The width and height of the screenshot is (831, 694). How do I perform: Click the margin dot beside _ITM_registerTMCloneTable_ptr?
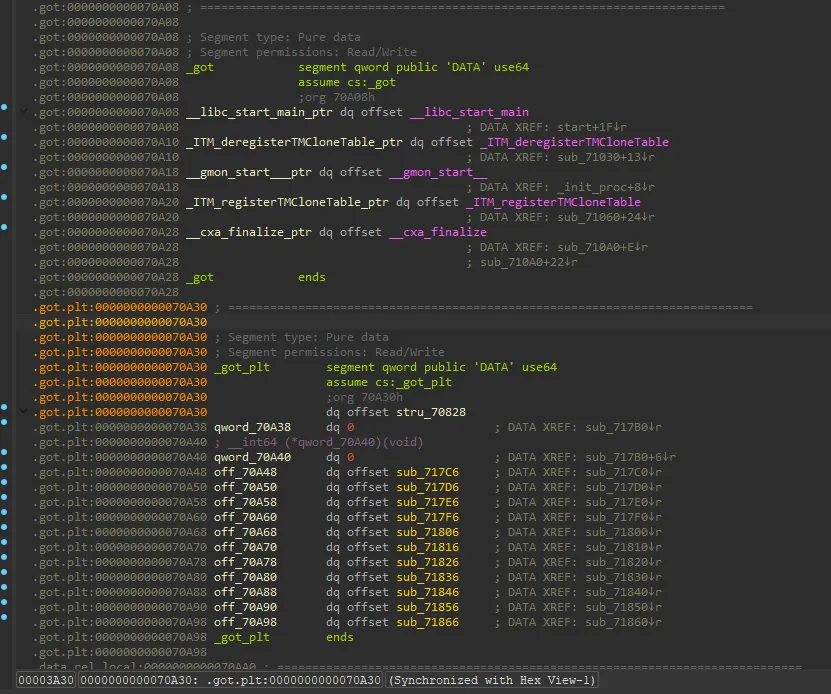tap(4, 197)
